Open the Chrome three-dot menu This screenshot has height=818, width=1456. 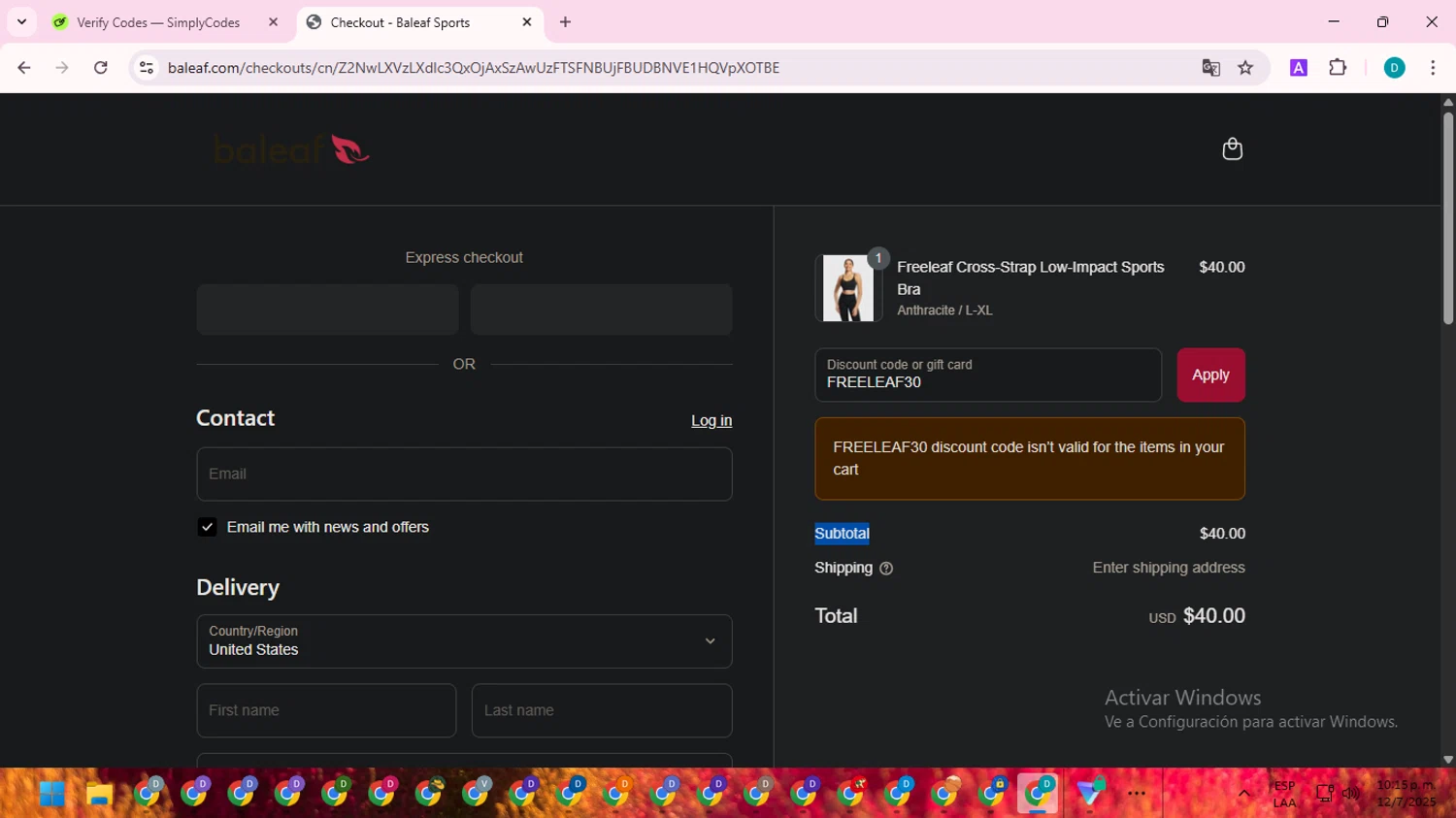(x=1433, y=68)
